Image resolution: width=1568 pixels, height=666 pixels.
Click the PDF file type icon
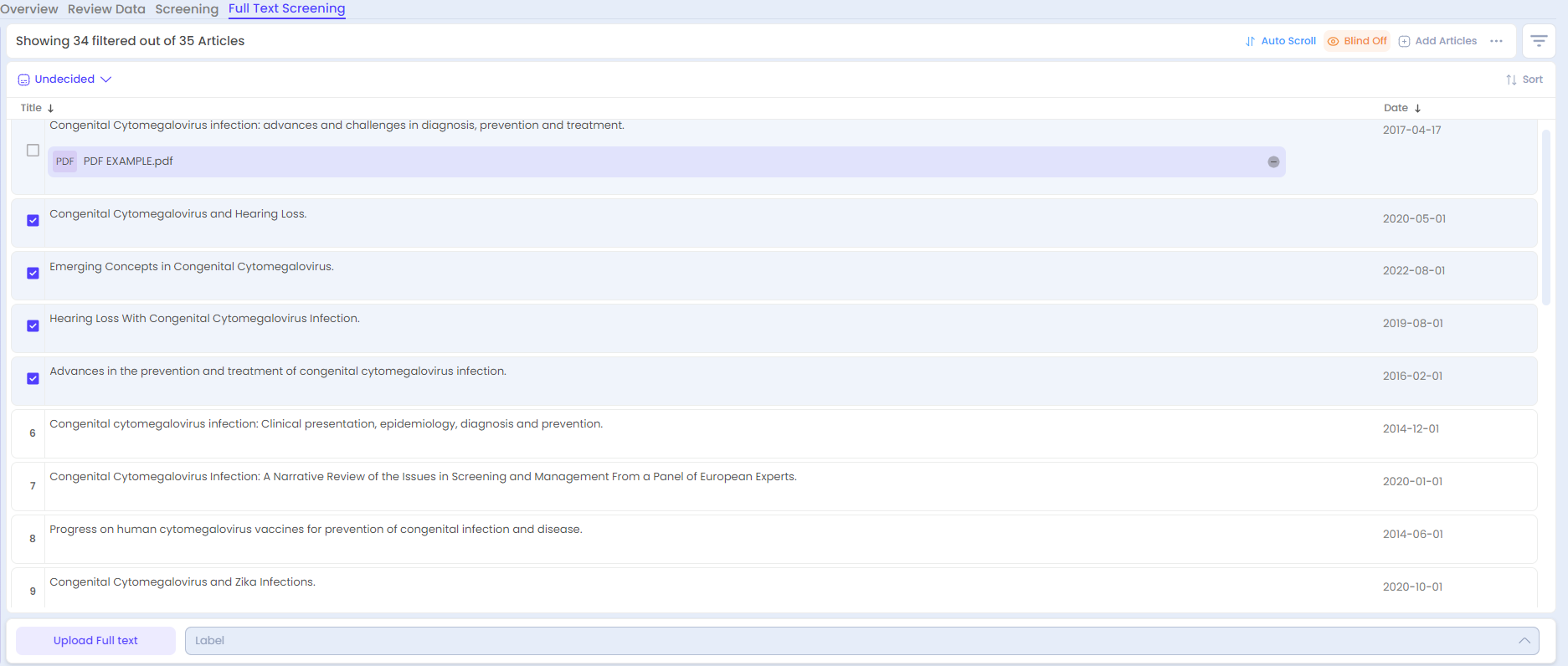64,161
